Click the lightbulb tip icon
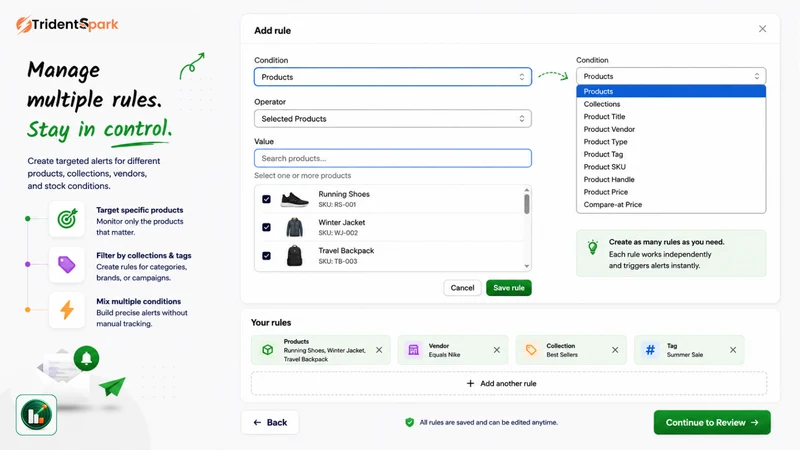The height and width of the screenshot is (450, 800). pos(592,247)
